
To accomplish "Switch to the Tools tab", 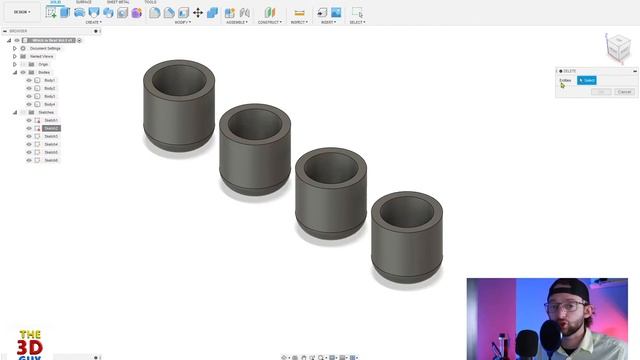I will click(150, 2).
